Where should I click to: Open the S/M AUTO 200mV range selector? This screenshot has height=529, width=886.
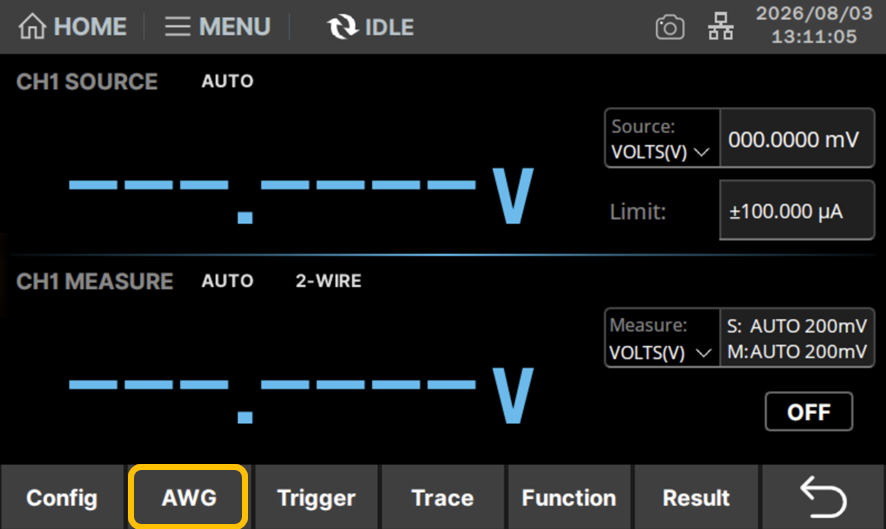click(797, 338)
